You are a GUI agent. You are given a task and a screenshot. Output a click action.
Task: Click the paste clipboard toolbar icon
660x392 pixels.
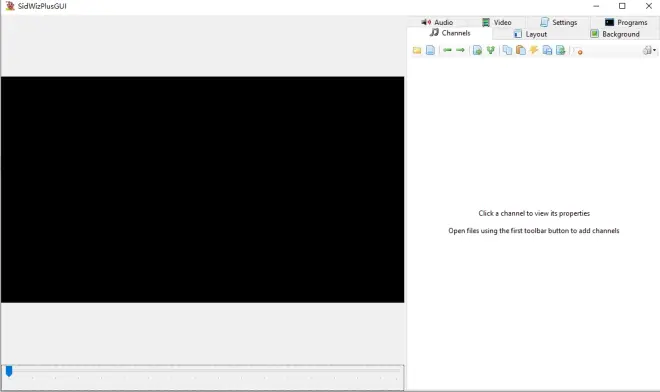(x=521, y=50)
